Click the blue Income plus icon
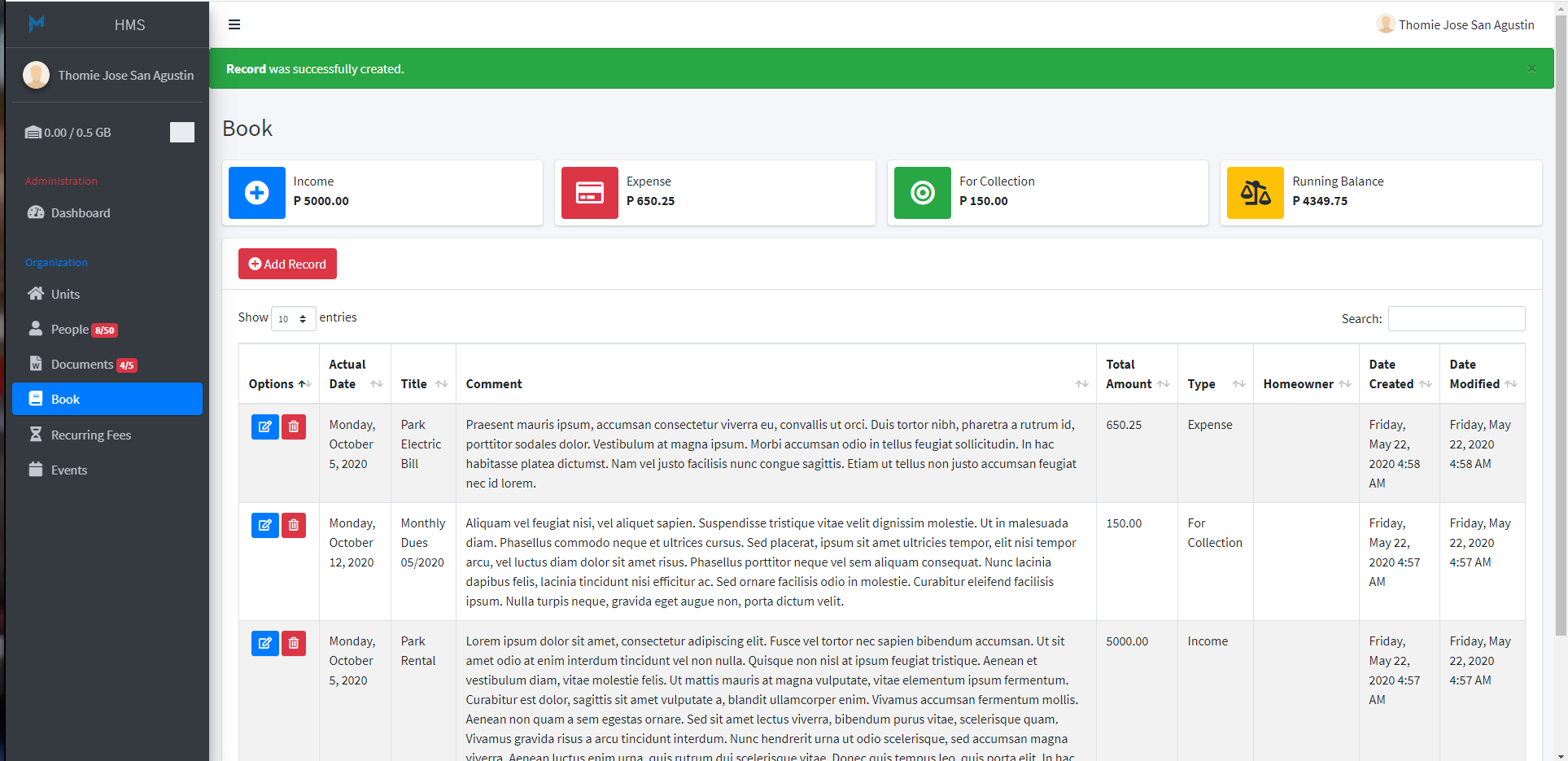 (257, 193)
